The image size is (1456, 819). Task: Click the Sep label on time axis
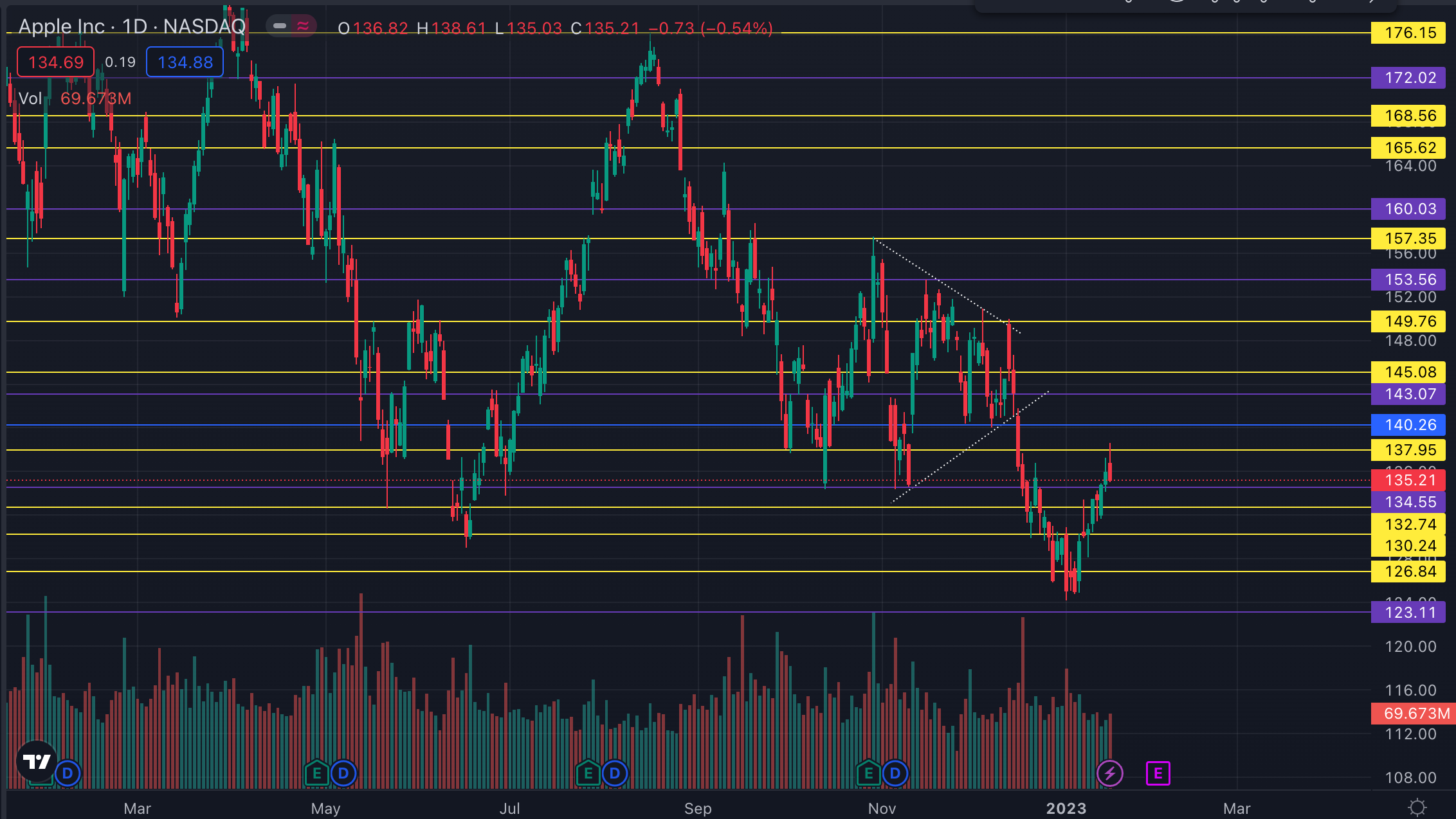698,809
